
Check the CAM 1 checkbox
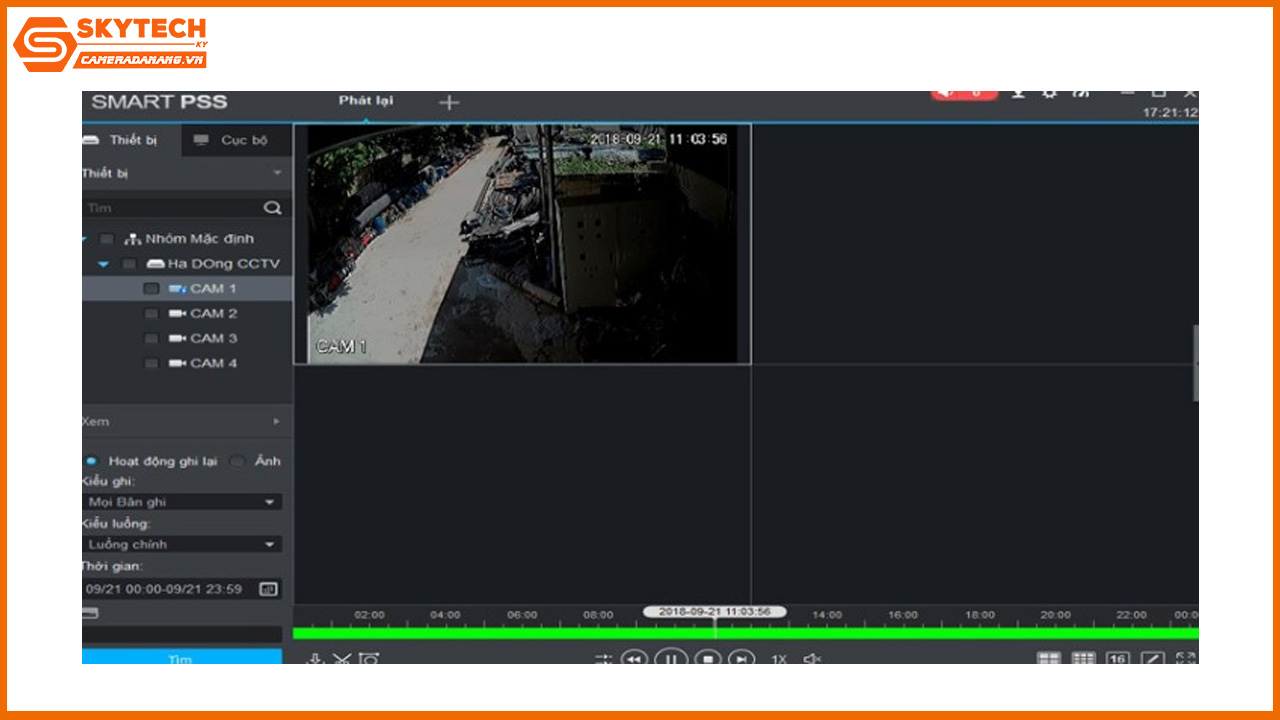click(151, 288)
